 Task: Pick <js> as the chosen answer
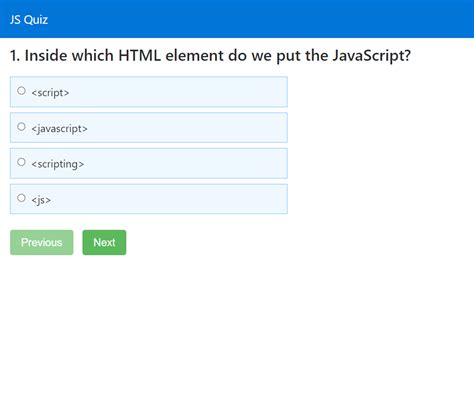(x=21, y=198)
